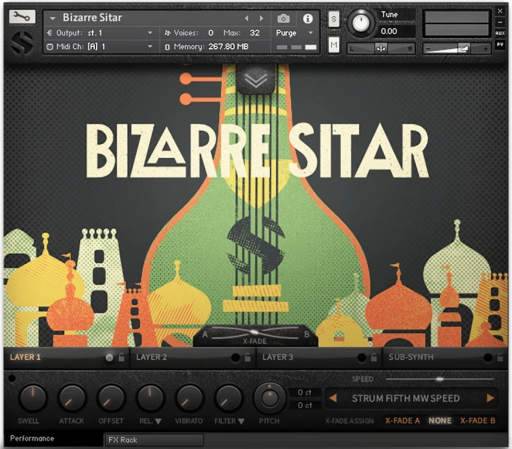This screenshot has width=512, height=449.
Task: Toggle the SUB-SYNTH lock icon
Action: (x=500, y=357)
